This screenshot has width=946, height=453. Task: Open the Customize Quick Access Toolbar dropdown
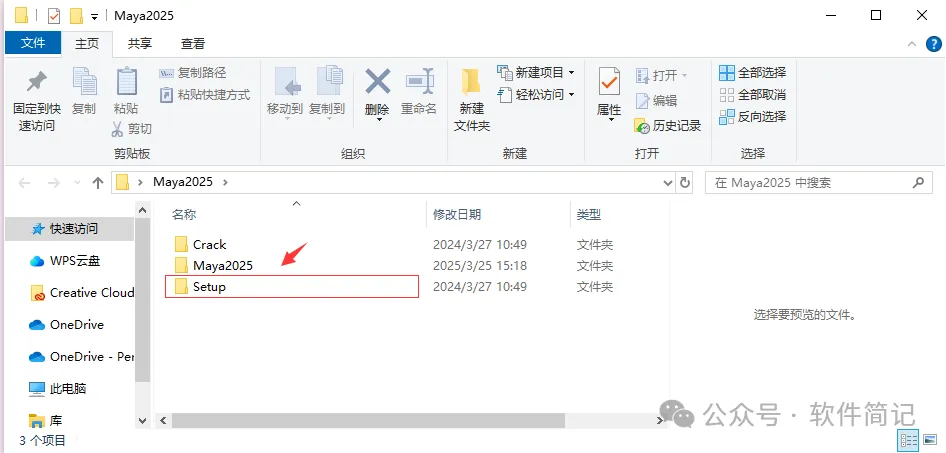coord(95,17)
